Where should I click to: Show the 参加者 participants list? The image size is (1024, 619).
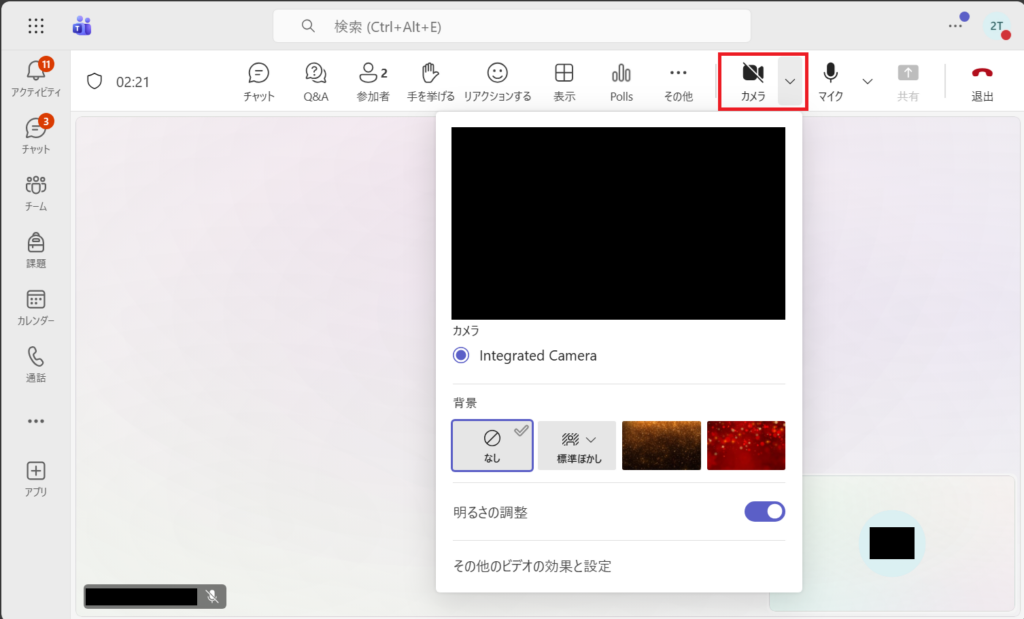coord(372,81)
